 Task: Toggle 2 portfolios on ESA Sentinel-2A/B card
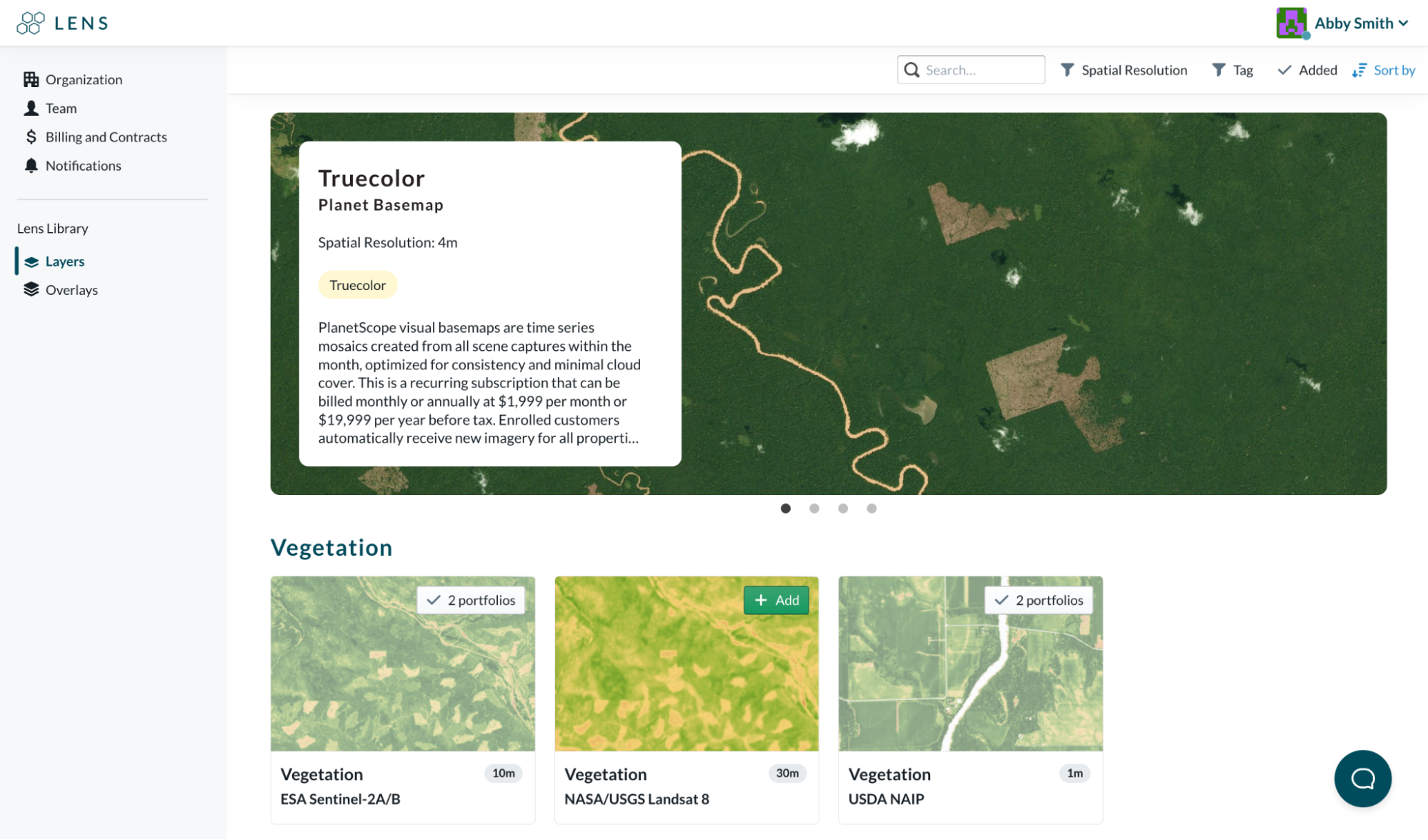pos(471,600)
